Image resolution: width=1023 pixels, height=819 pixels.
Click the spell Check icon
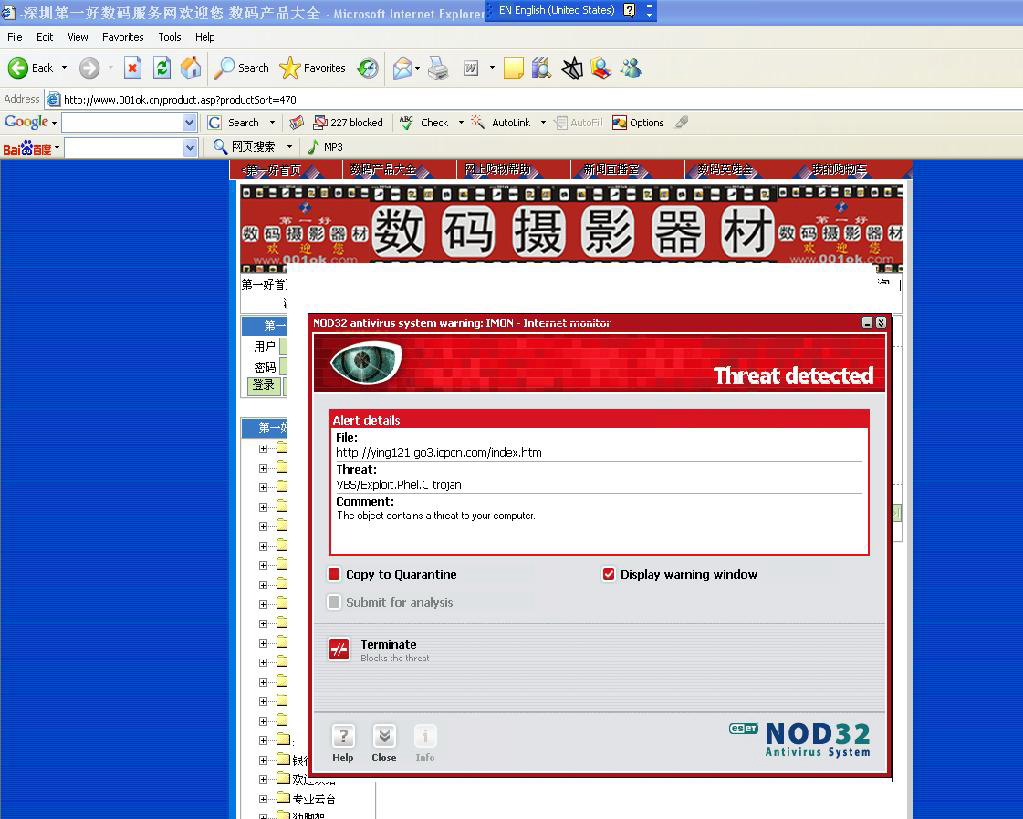point(406,122)
